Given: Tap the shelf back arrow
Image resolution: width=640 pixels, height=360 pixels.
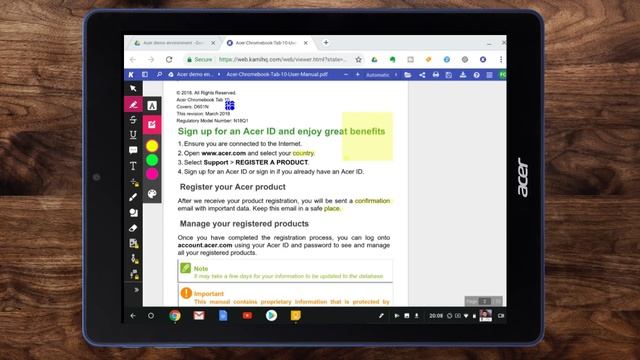Looking at the screenshot, I should tap(133, 316).
